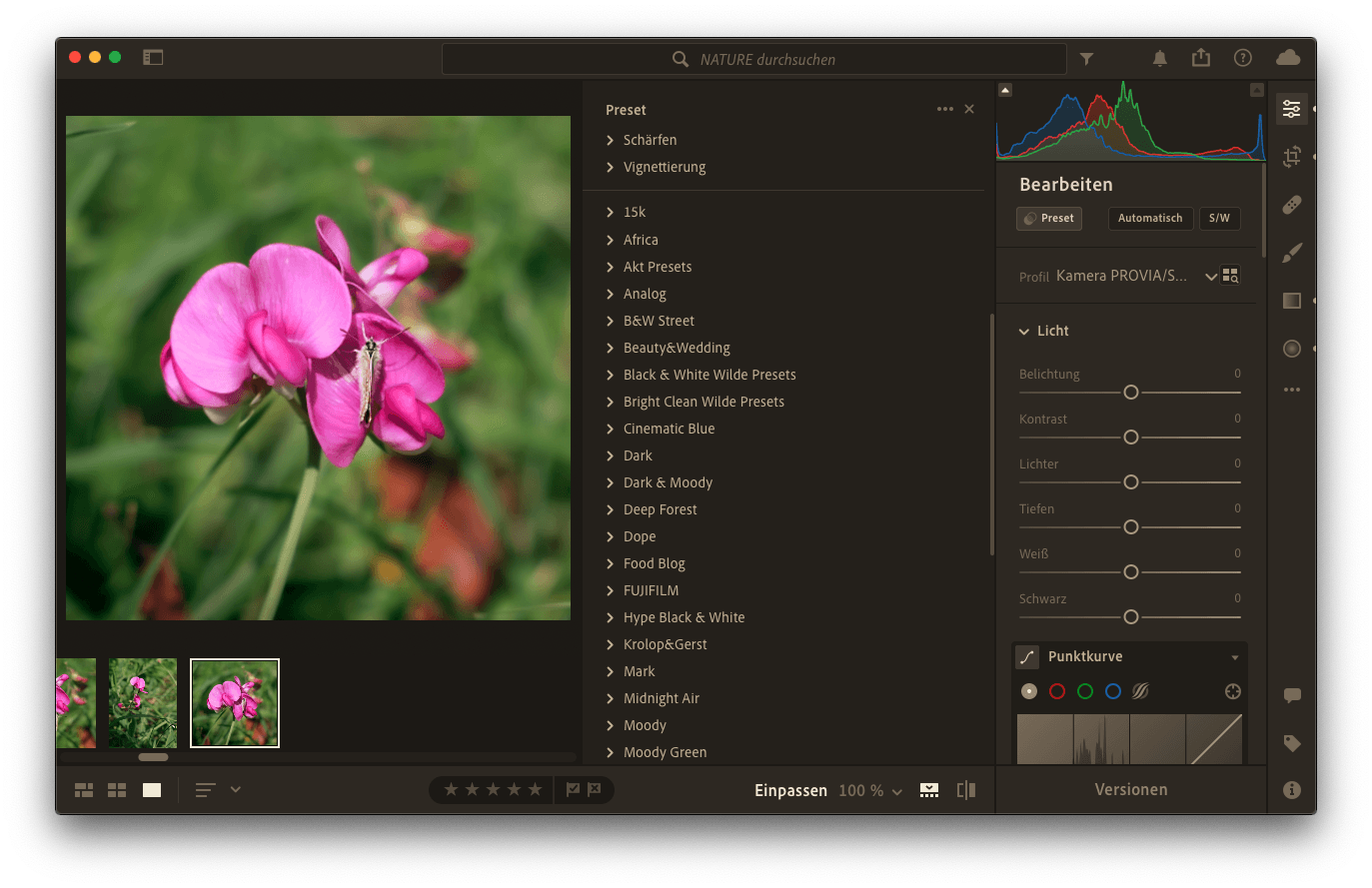This screenshot has height=888, width=1372.
Task: Open the zoom percentage dropdown
Action: click(870, 791)
